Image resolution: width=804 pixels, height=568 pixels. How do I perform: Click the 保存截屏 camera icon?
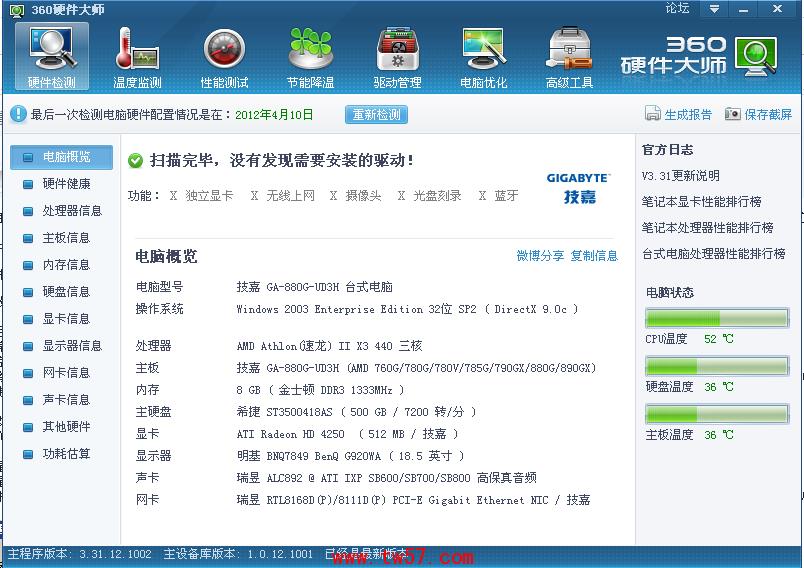(733, 114)
